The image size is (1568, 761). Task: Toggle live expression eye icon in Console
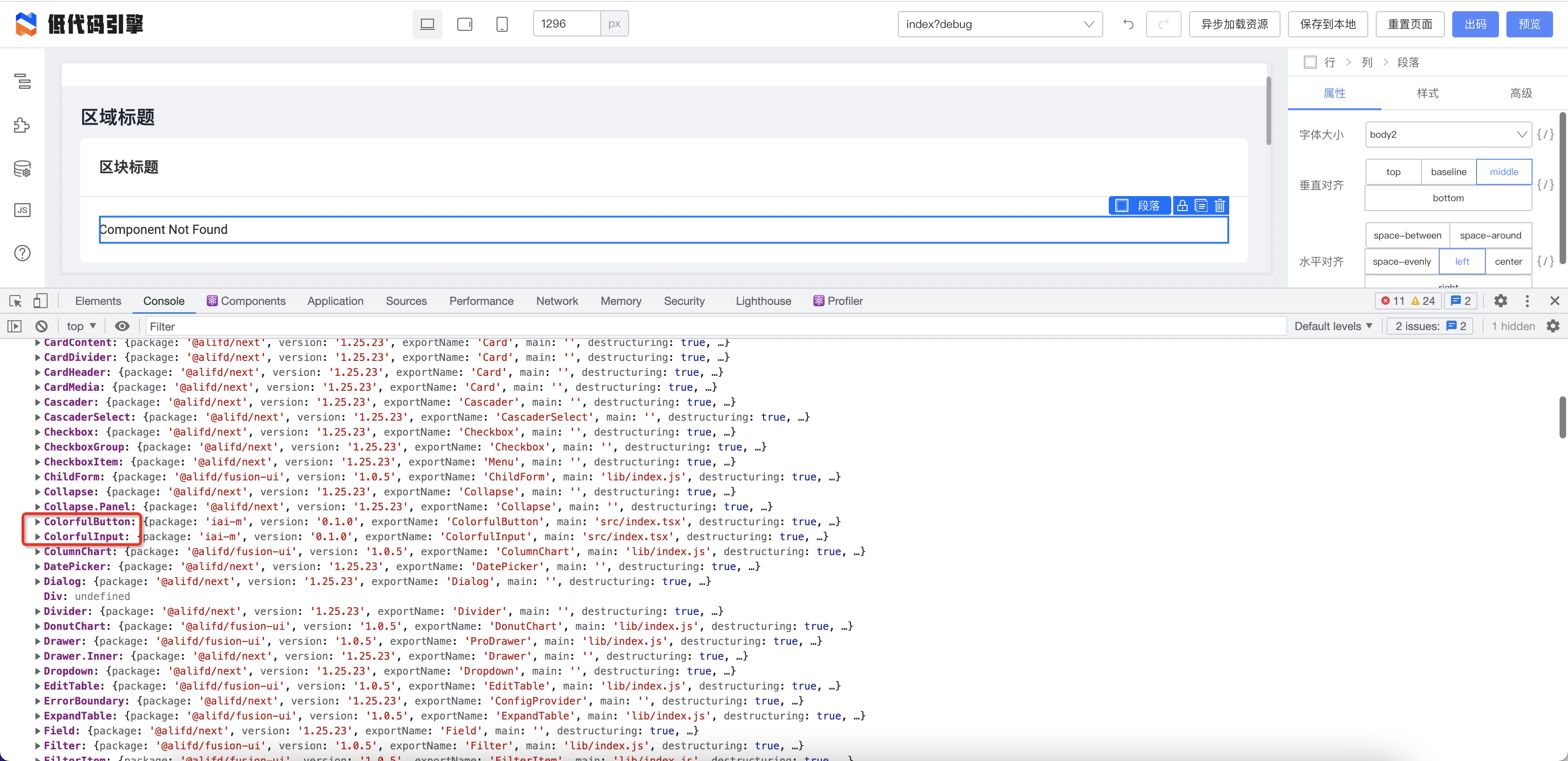click(x=122, y=326)
